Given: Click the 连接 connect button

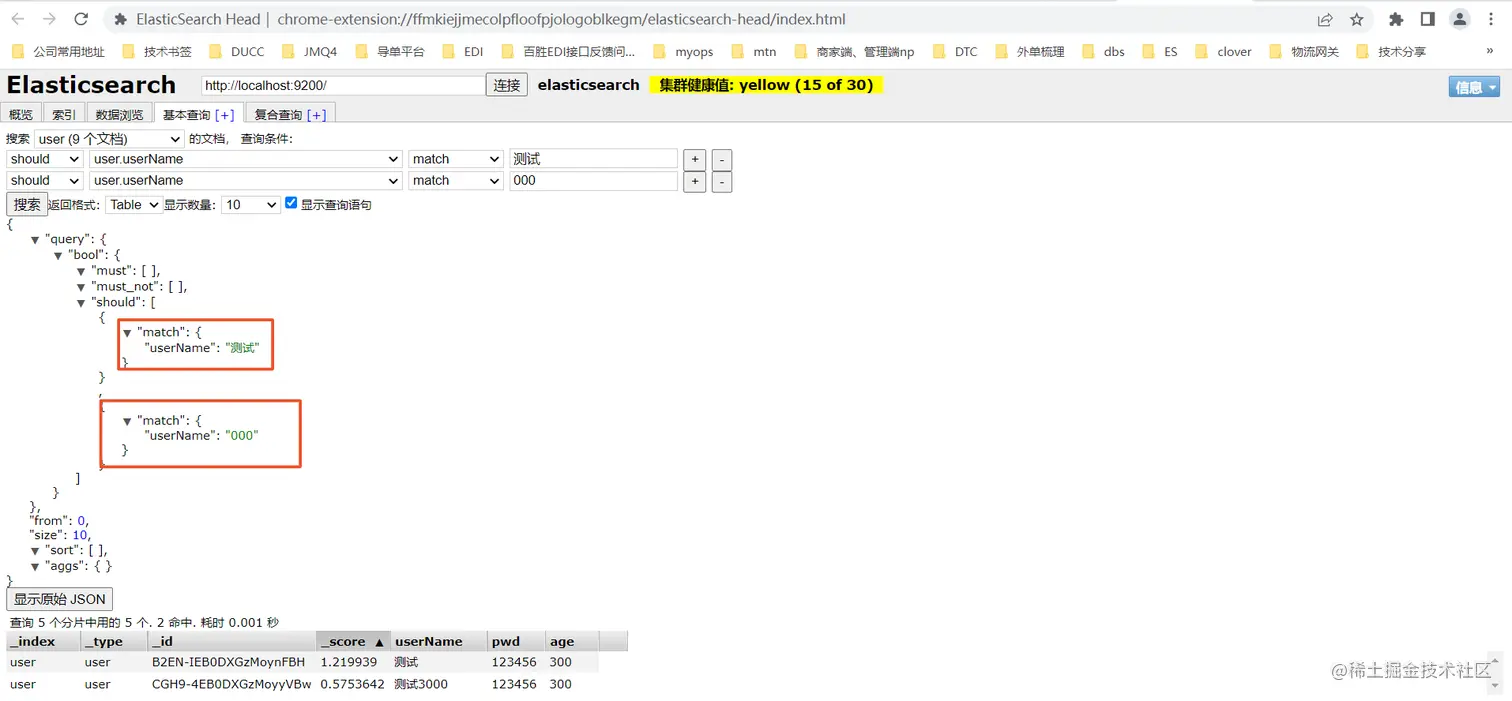Looking at the screenshot, I should pos(507,85).
